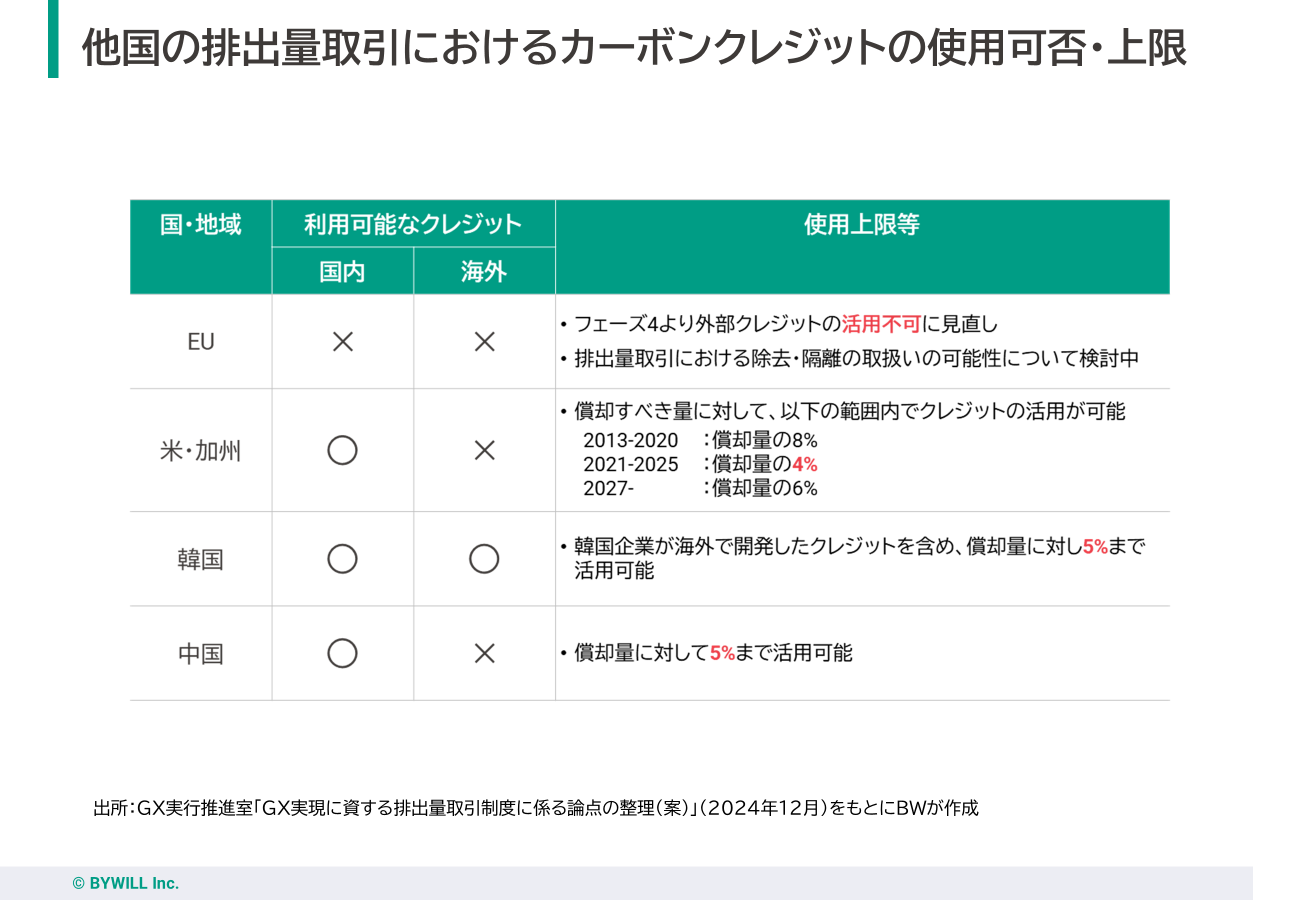Click the red 活用不可 text

pos(881,325)
